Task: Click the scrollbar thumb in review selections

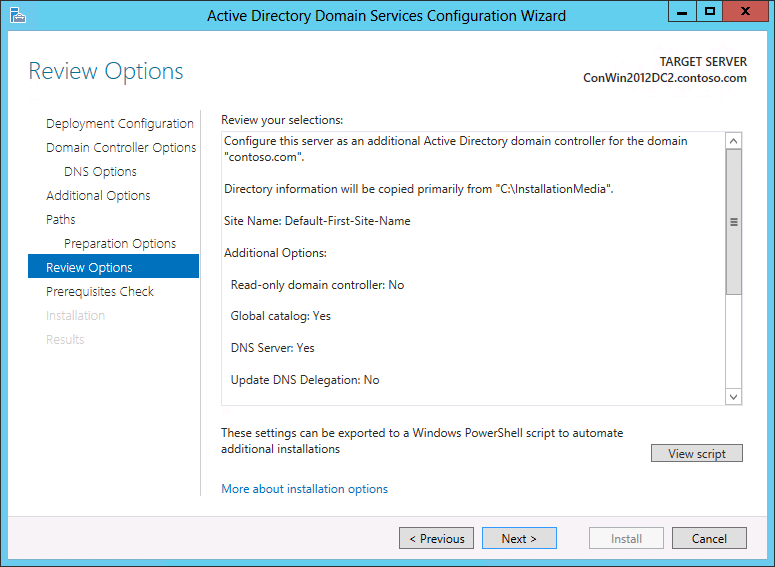Action: 733,222
